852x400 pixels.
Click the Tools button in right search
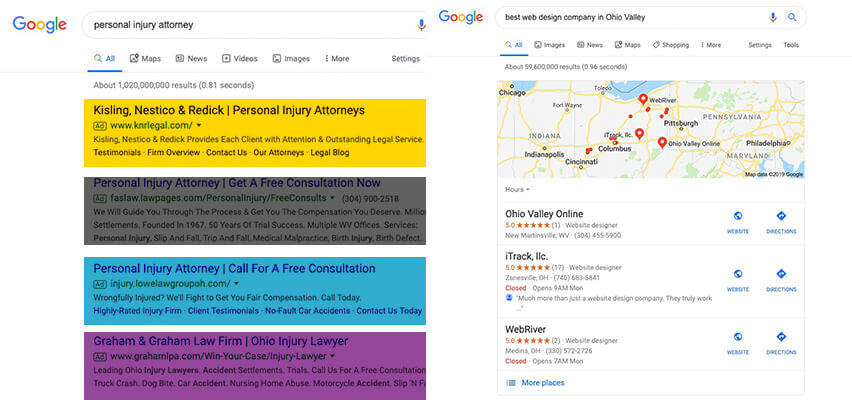[791, 45]
